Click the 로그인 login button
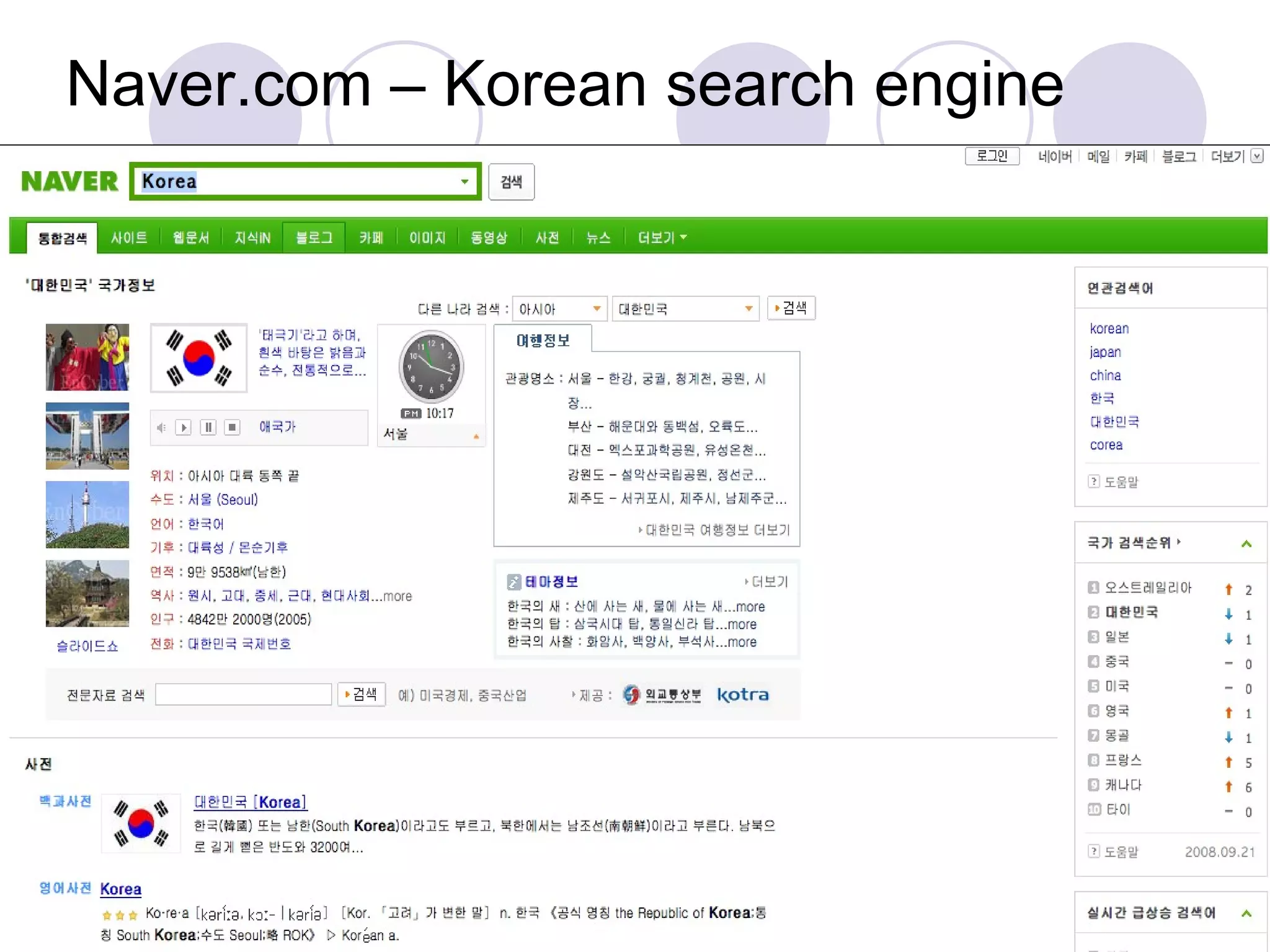Screen dimensions: 1270x952 point(992,156)
